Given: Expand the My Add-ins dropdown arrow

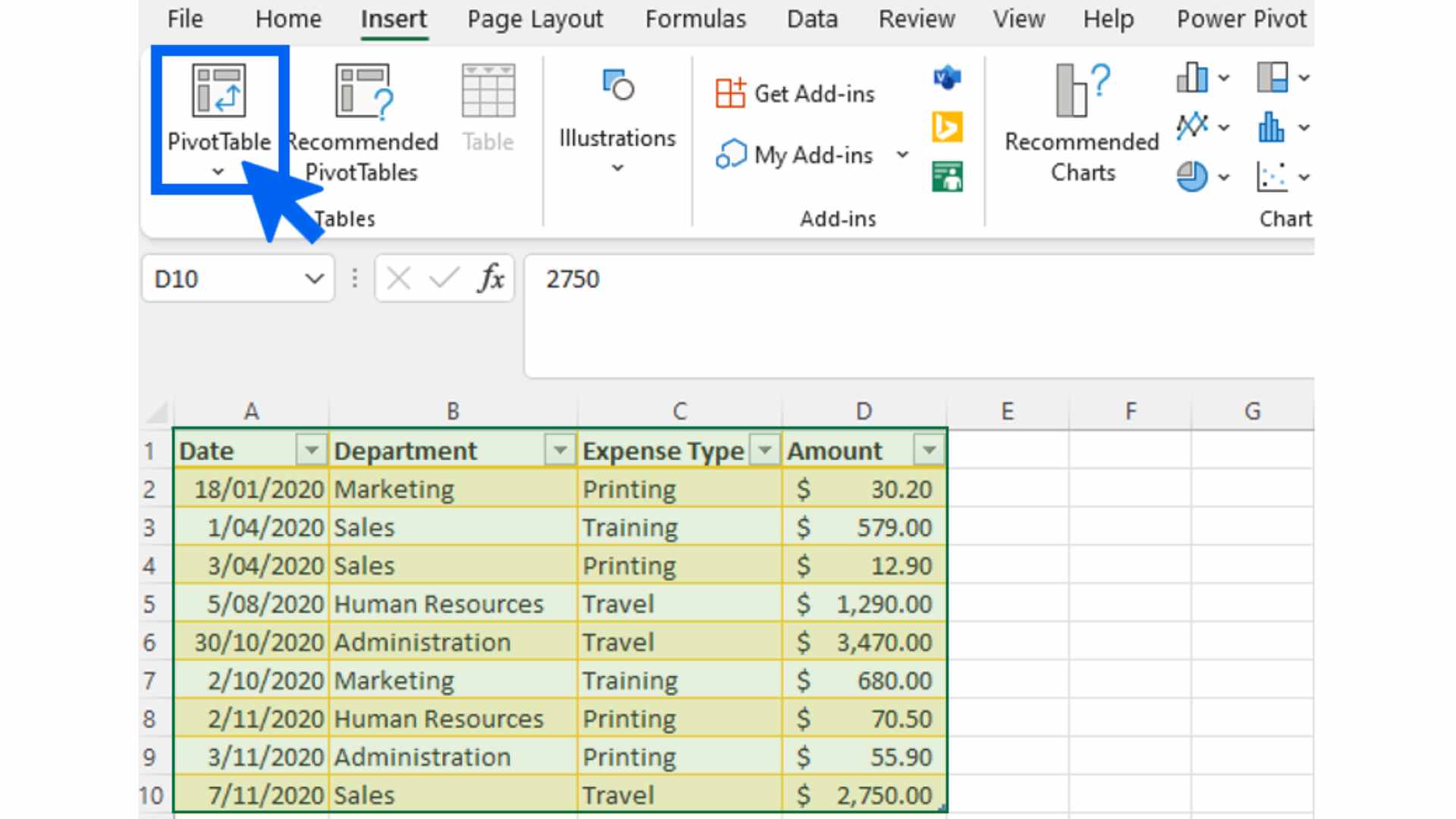Looking at the screenshot, I should point(902,155).
